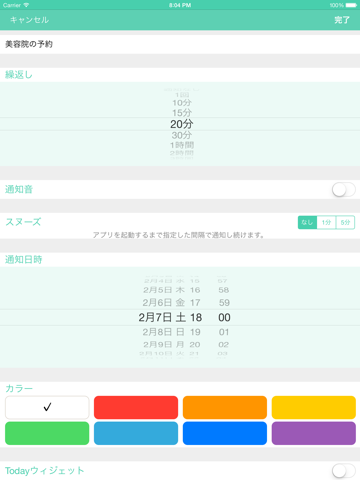Select minute 00 in picker

click(224, 317)
